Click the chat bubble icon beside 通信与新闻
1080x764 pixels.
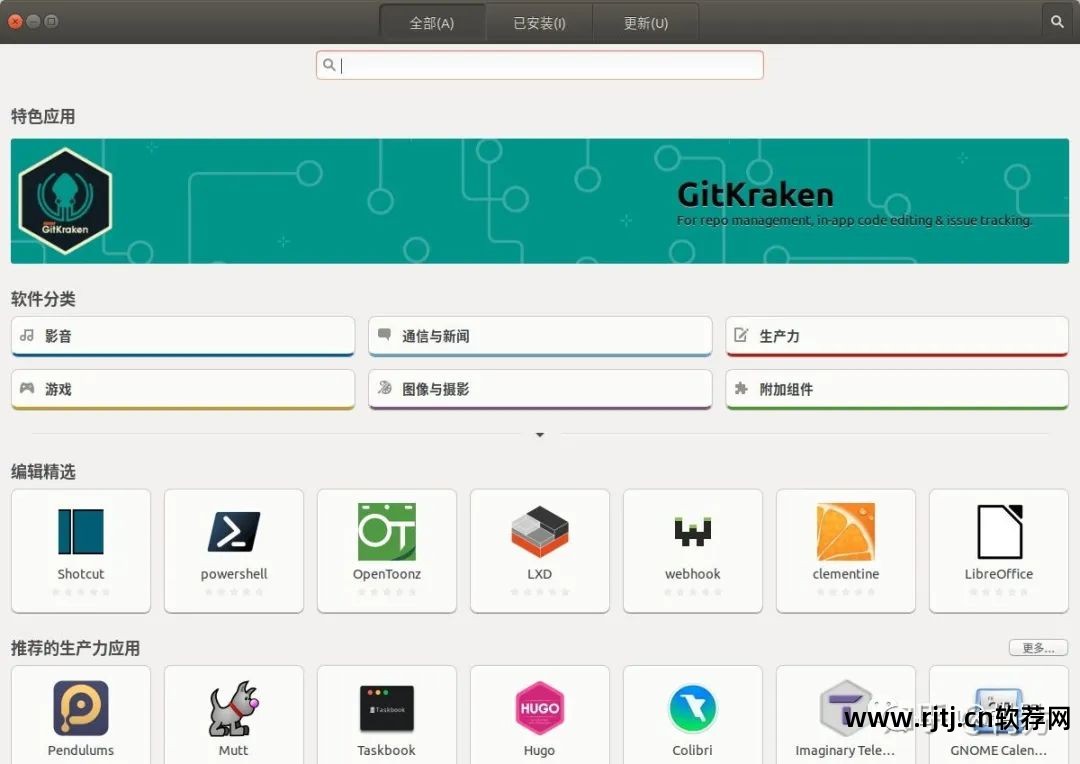click(384, 335)
